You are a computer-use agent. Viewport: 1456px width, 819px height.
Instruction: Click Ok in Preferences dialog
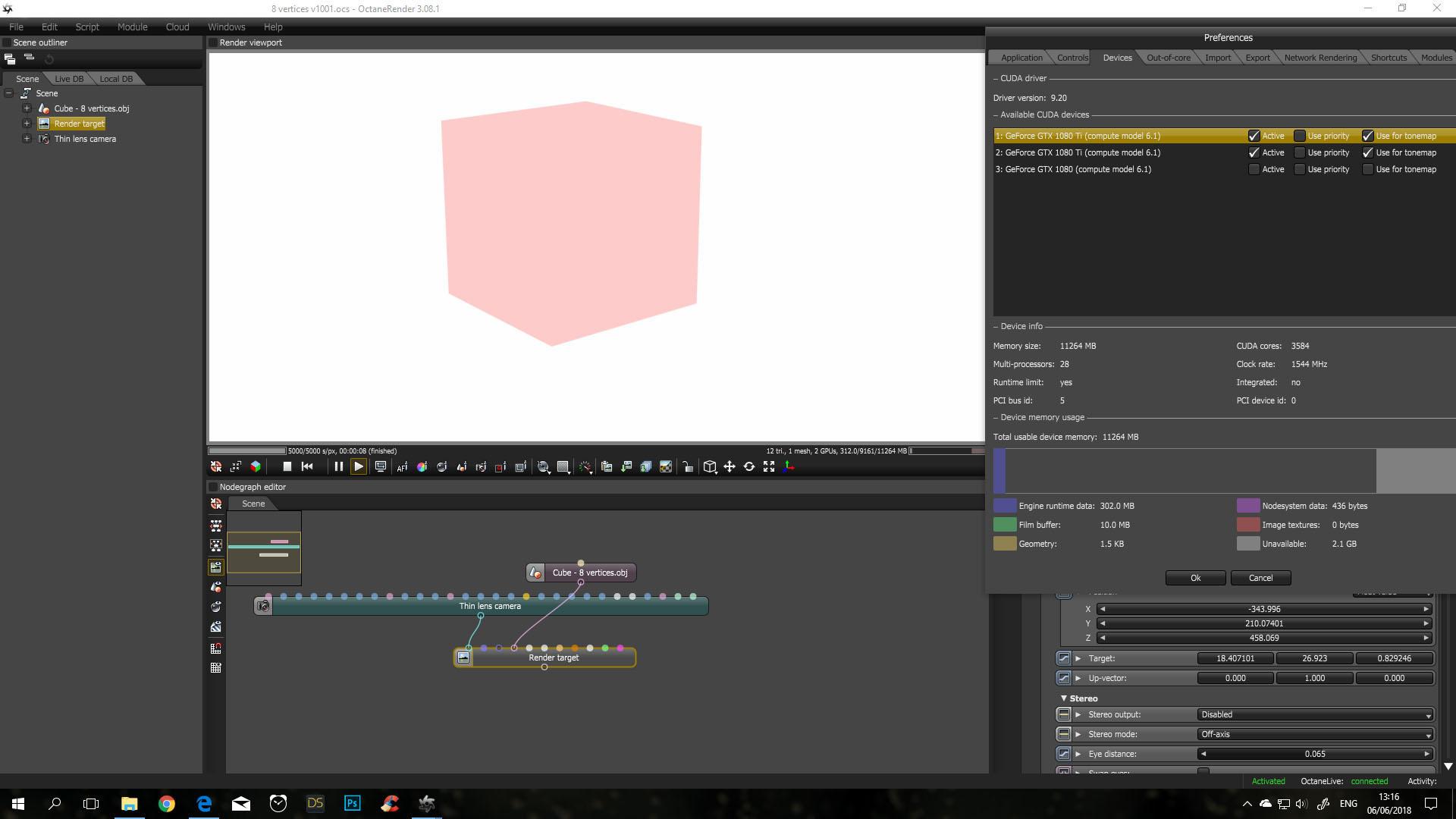[1195, 579]
